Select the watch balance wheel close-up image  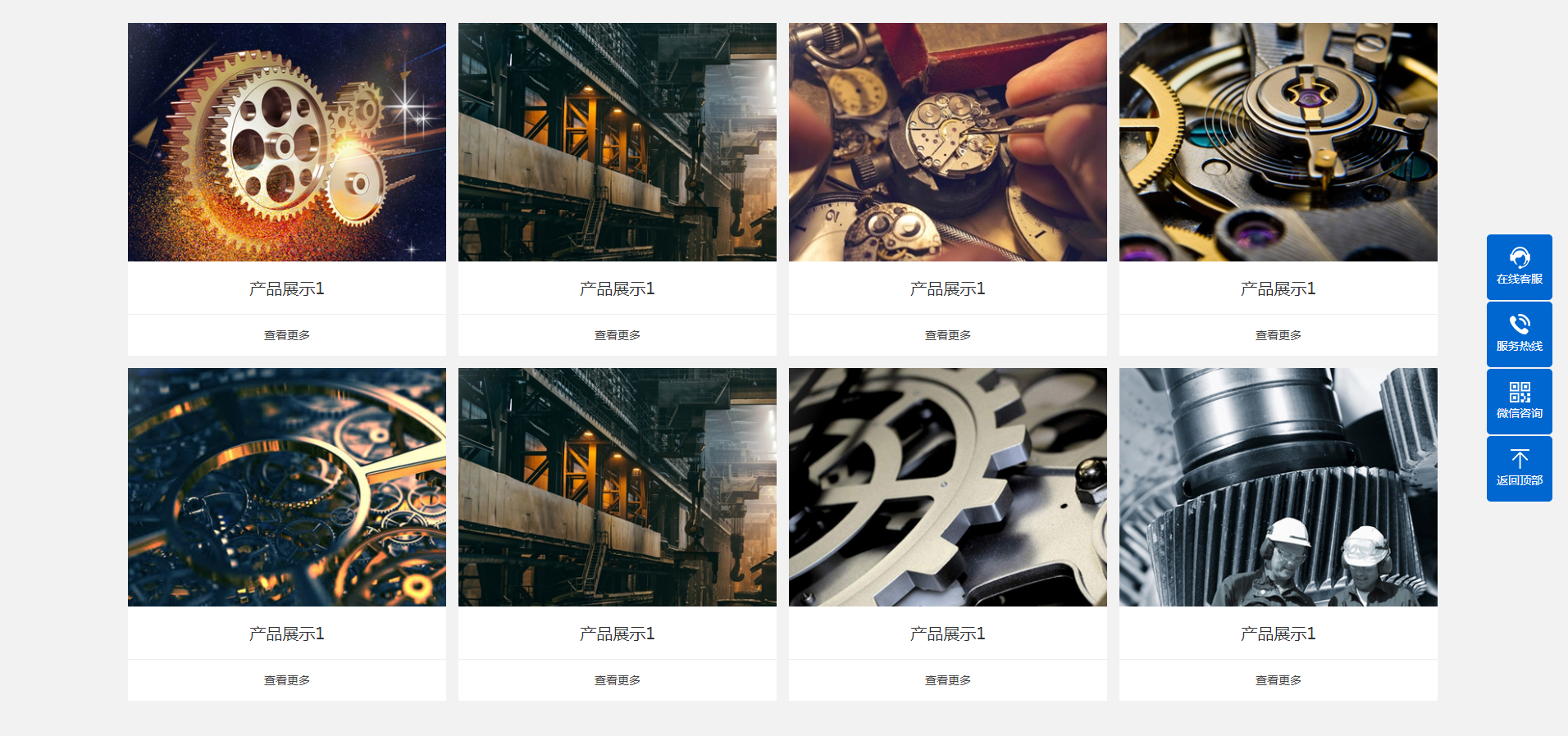coord(1279,143)
